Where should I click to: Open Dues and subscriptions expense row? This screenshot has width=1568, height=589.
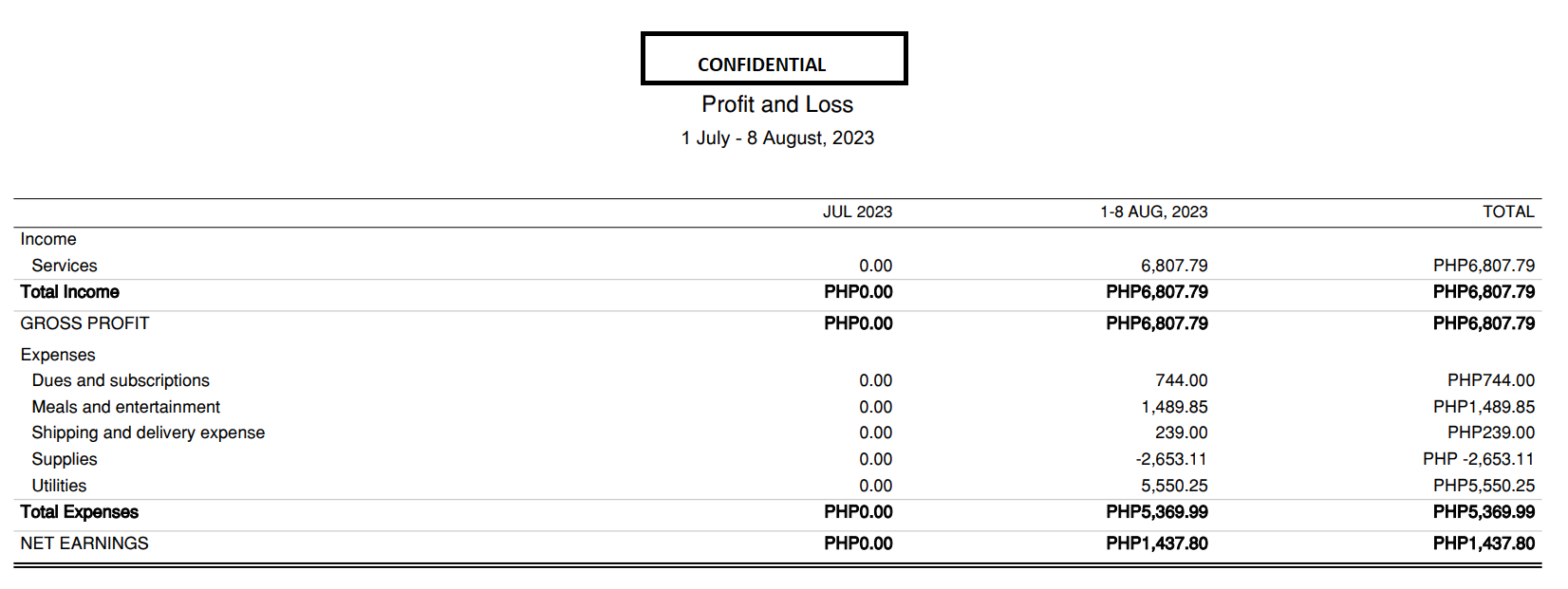(x=121, y=380)
